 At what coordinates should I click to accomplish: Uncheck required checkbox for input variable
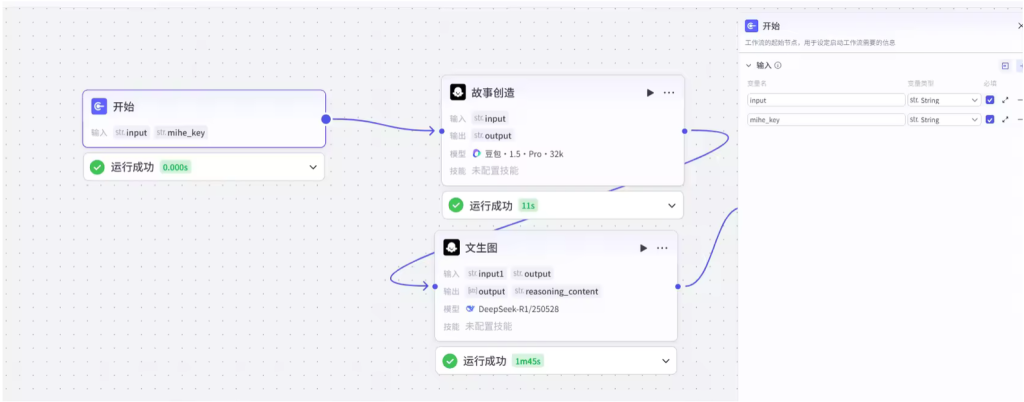990,100
